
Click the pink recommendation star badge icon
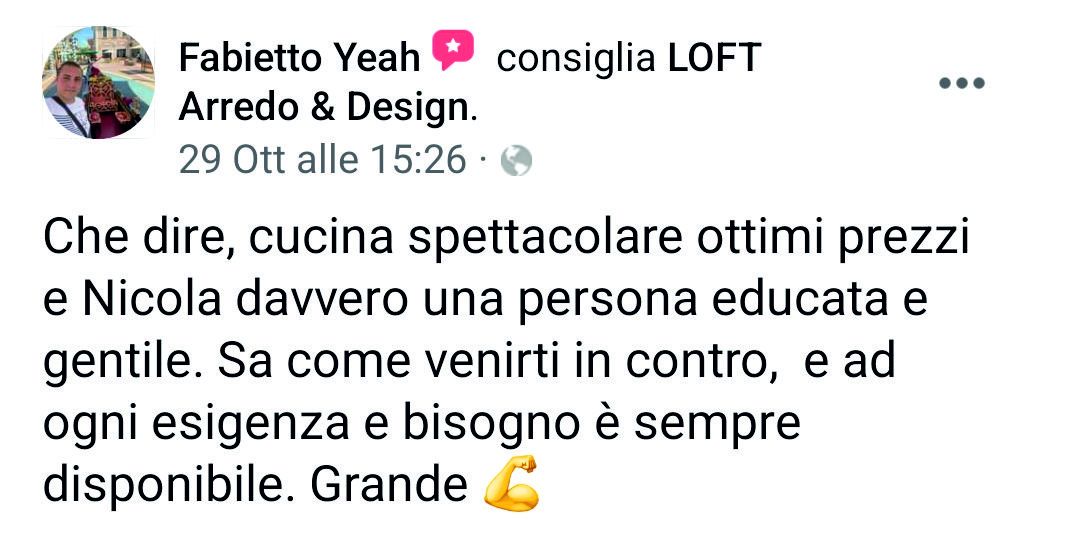[x=453, y=50]
